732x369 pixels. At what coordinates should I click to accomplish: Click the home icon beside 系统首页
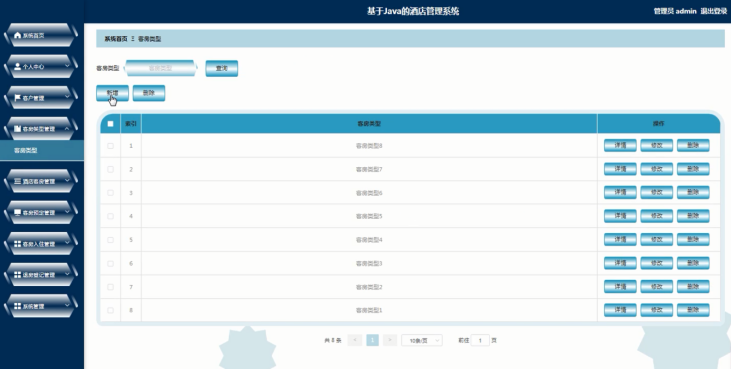[x=18, y=35]
